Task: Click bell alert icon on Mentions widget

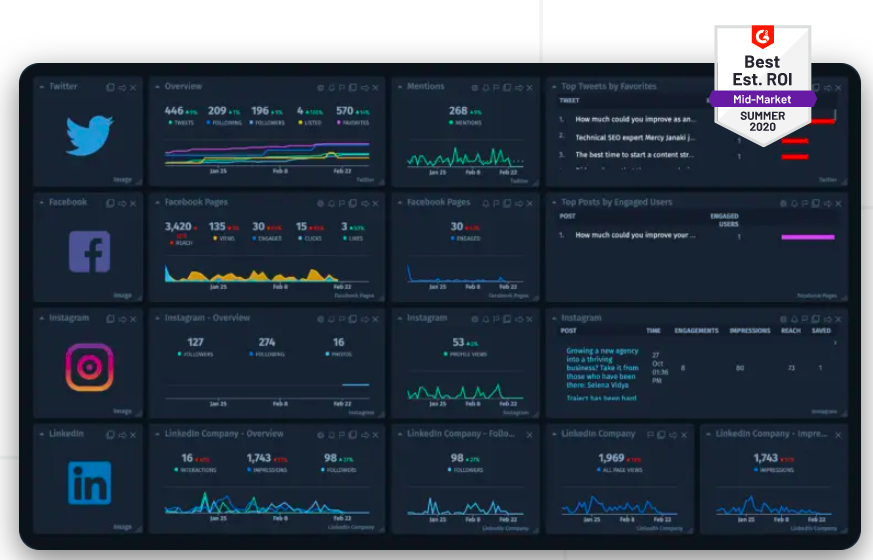Action: point(485,87)
